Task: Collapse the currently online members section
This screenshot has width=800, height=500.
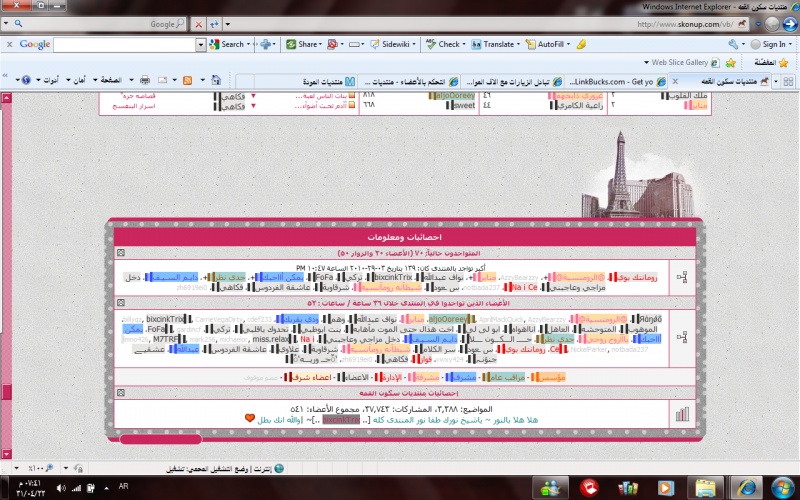Action: (122, 255)
